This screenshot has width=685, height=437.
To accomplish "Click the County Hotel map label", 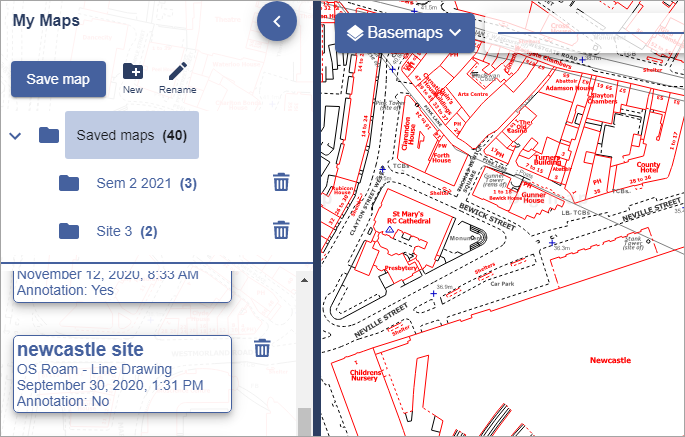I will pos(648,167).
